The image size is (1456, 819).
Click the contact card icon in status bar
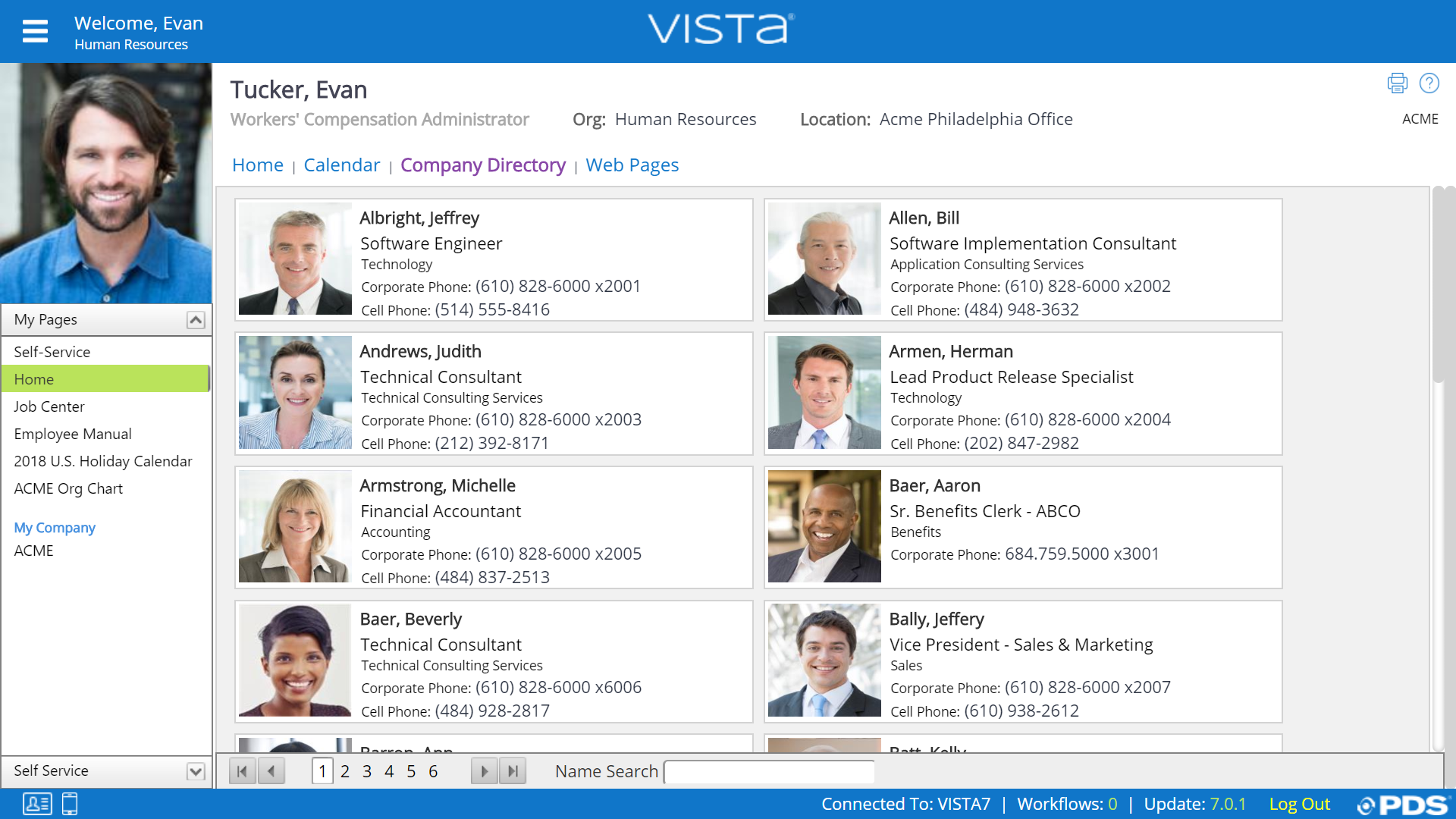click(37, 804)
